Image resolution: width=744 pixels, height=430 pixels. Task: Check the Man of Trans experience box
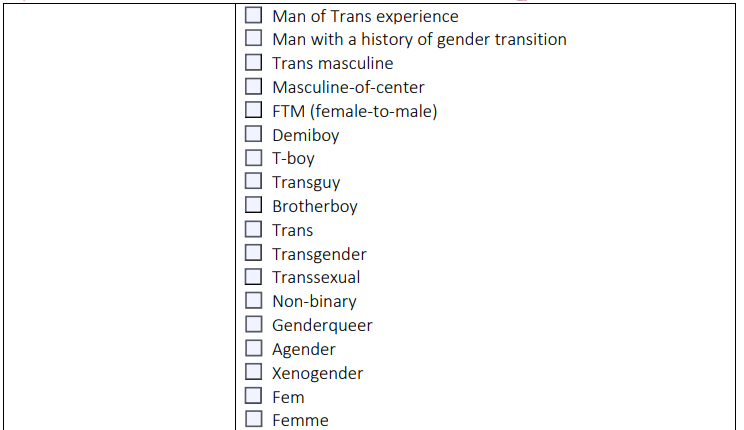(253, 15)
